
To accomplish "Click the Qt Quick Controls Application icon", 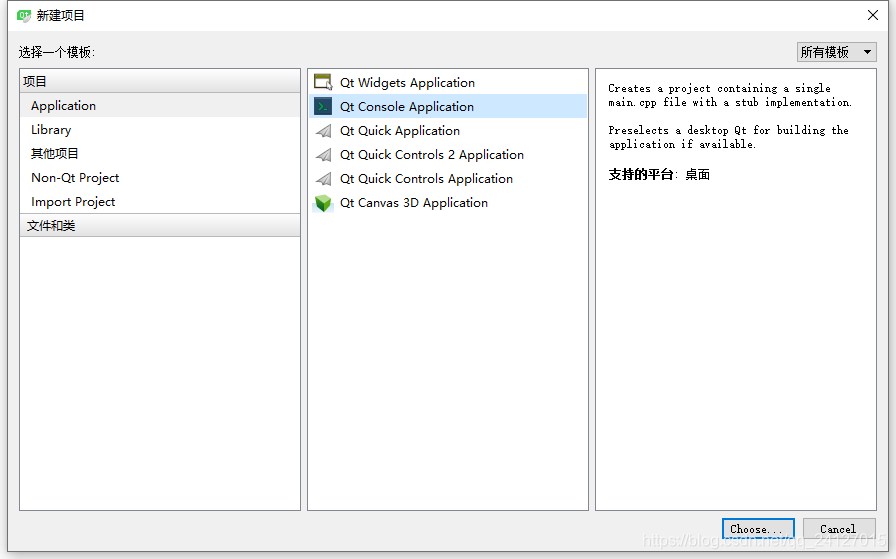I will (x=323, y=179).
